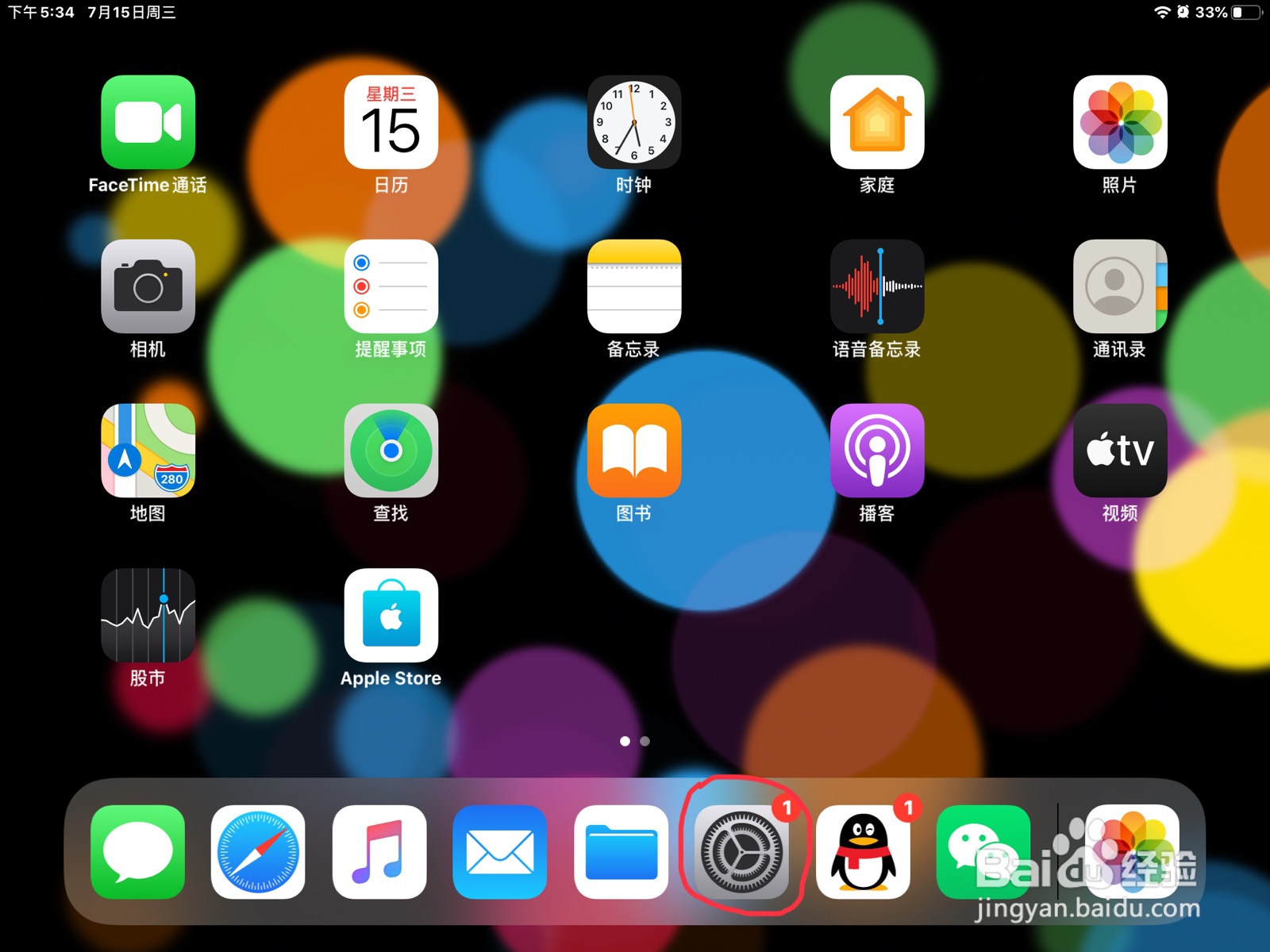Open the Maps app (地图)
The image size is (1270, 952).
[x=148, y=451]
